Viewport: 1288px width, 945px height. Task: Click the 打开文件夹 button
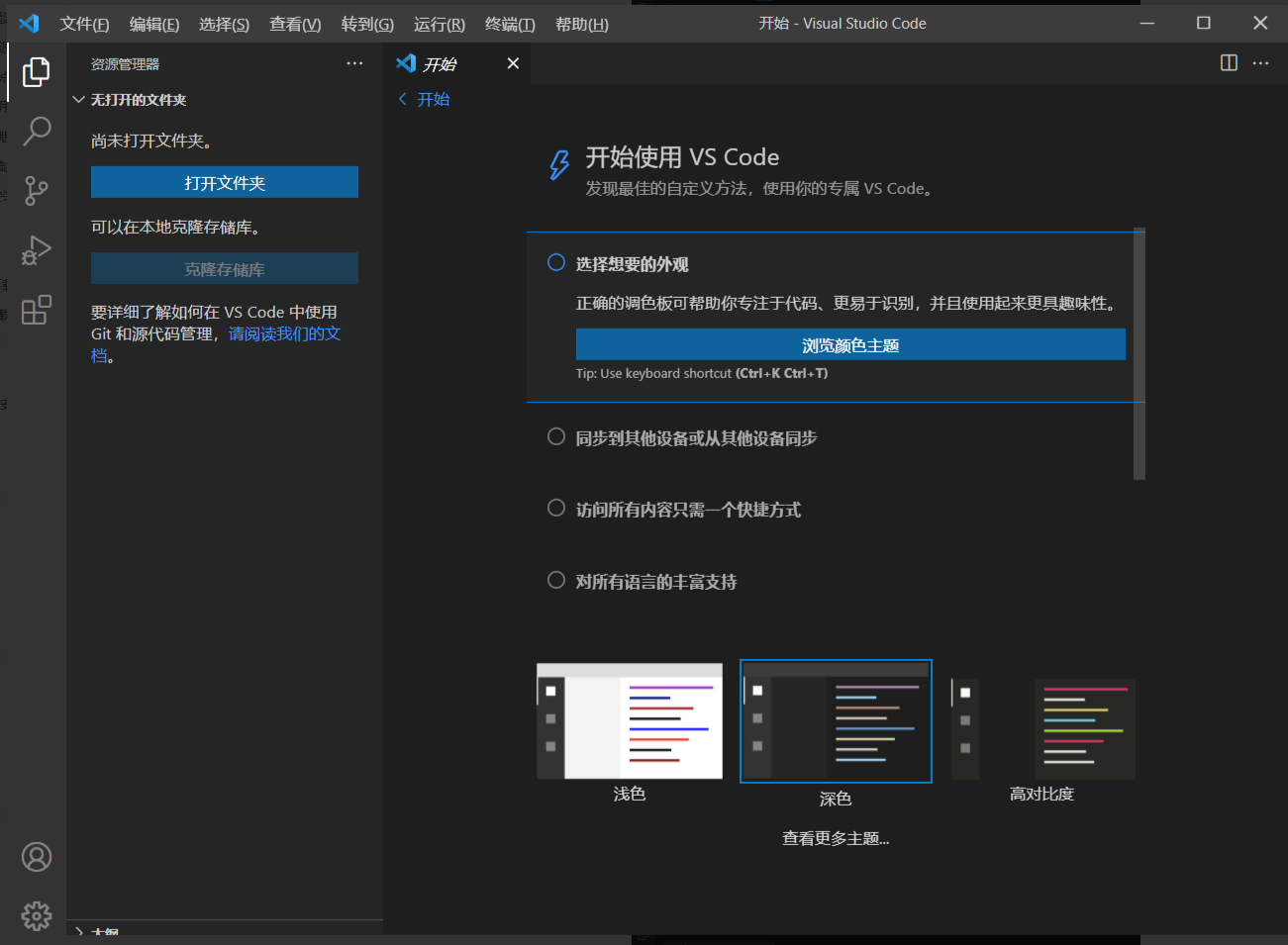(225, 182)
